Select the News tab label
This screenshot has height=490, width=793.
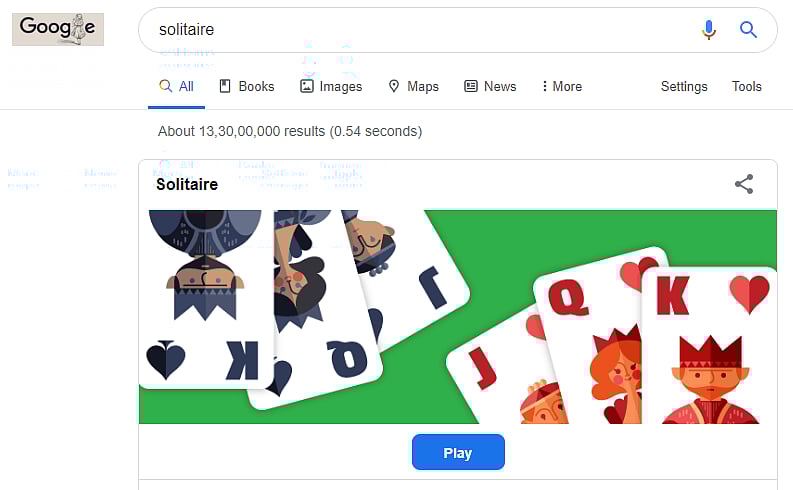click(500, 86)
